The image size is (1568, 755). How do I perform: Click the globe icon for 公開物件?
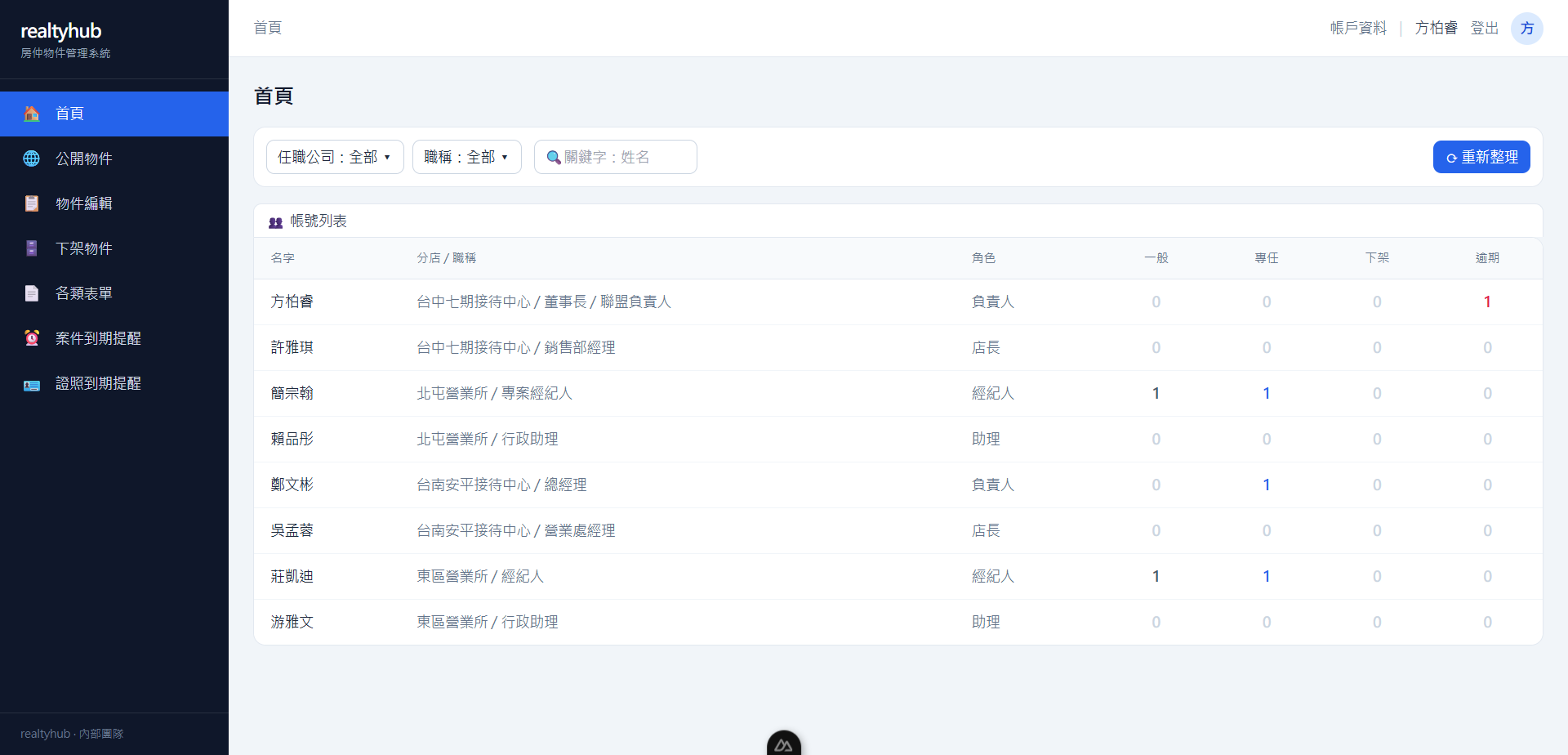[x=32, y=159]
